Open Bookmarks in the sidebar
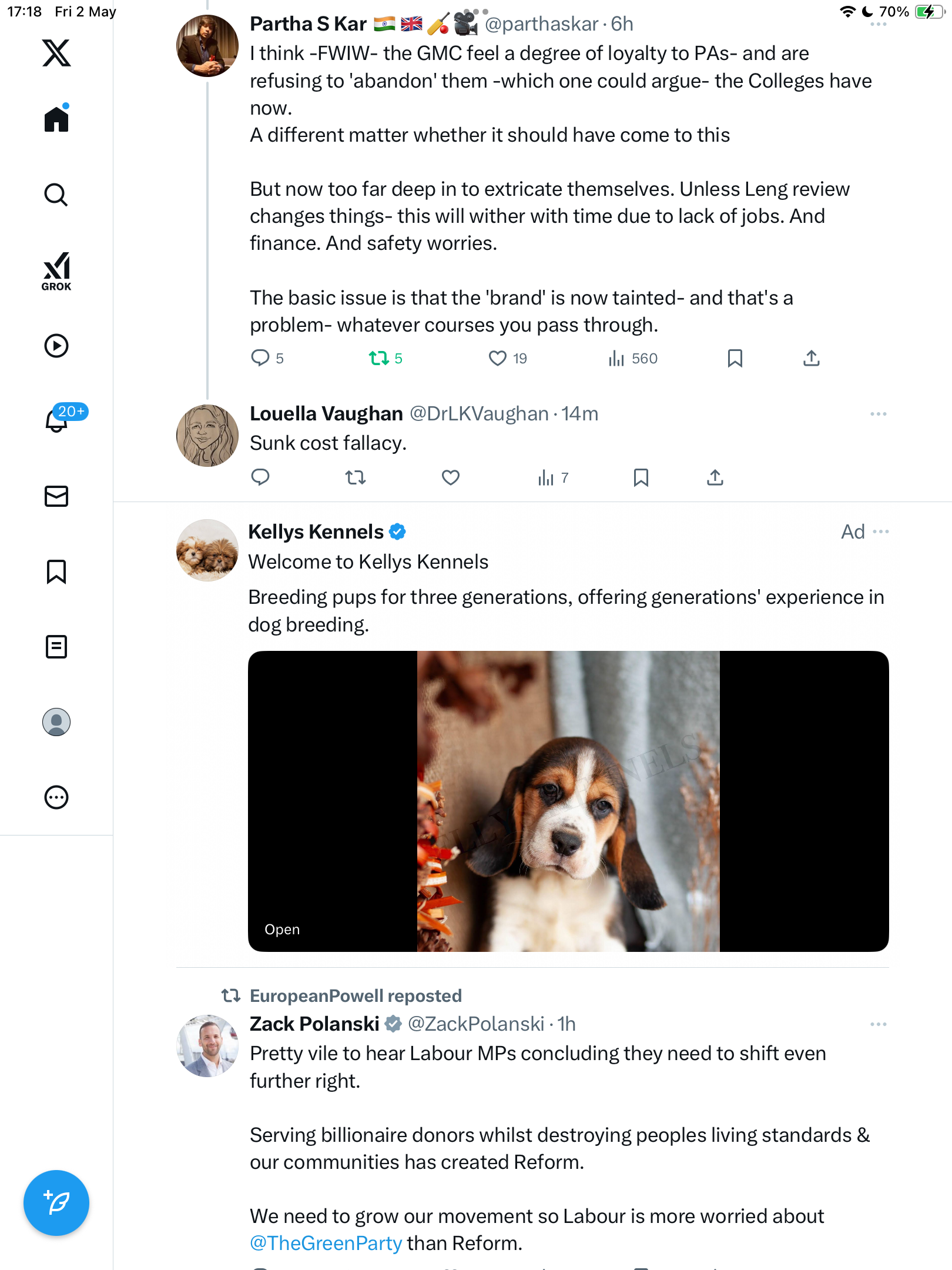Screen dimensions: 952x1270 (x=56, y=571)
